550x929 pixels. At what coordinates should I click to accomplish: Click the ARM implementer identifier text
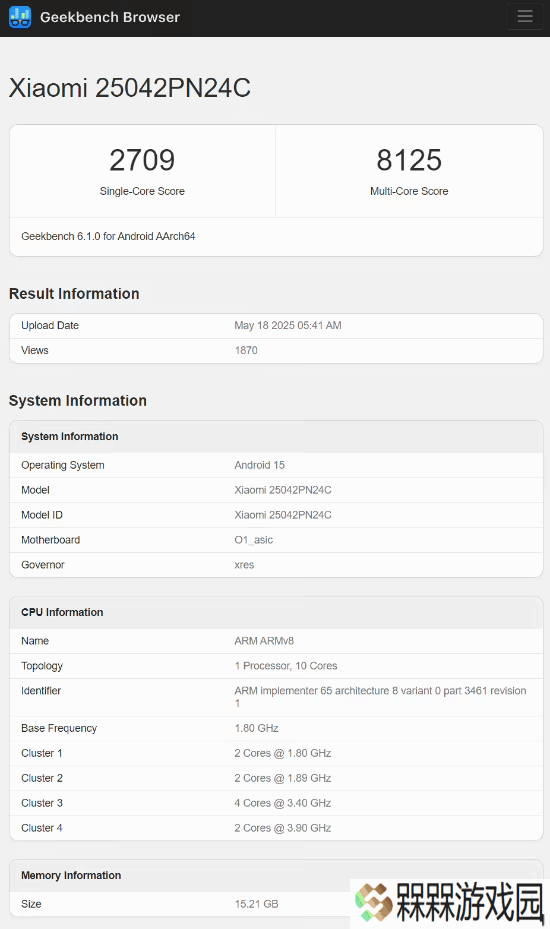(x=380, y=697)
